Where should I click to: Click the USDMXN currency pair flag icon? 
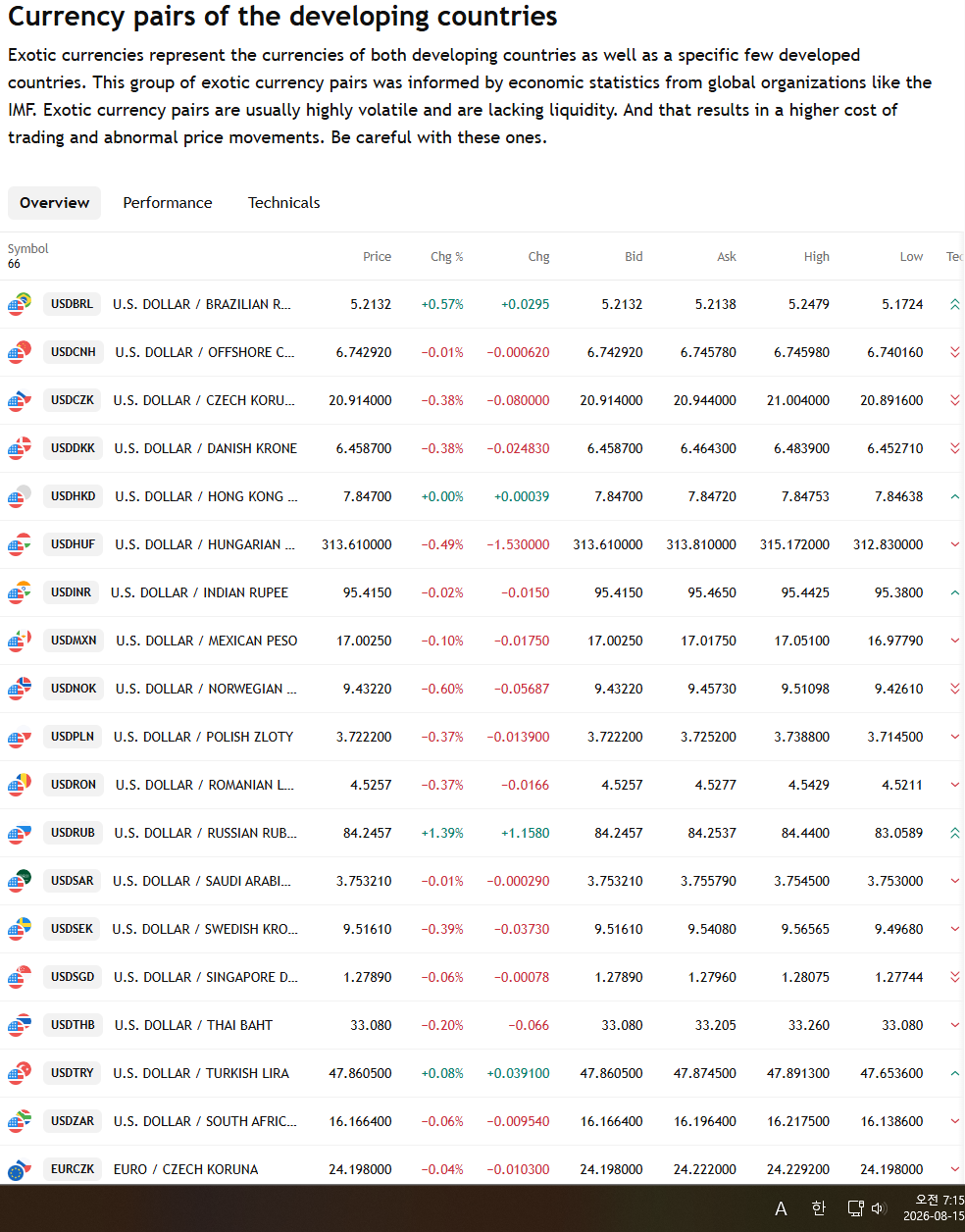coord(20,641)
